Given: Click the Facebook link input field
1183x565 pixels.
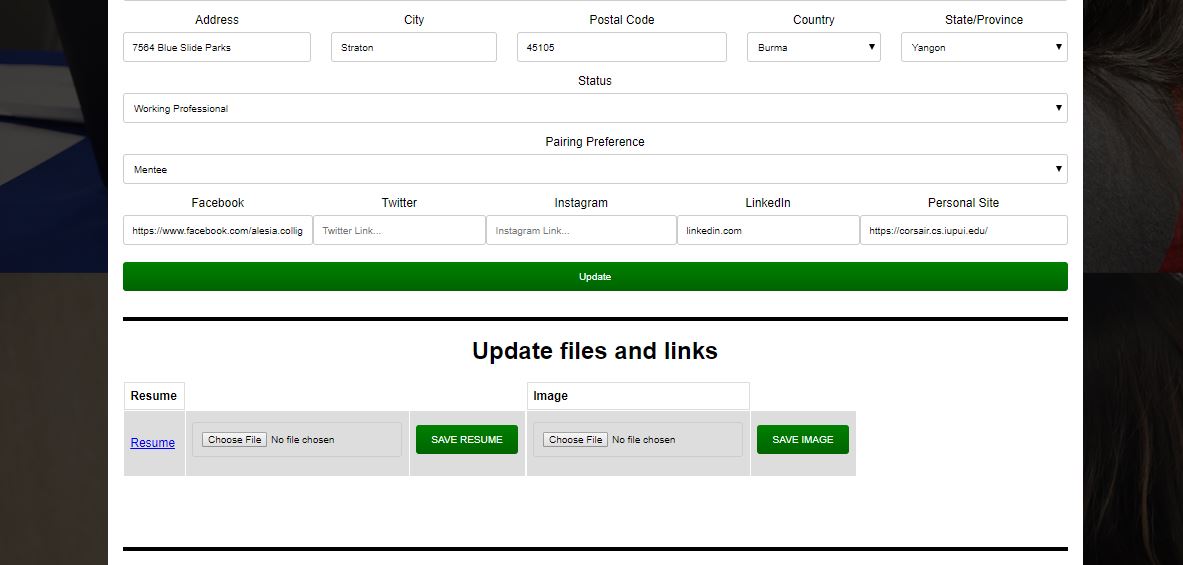Looking at the screenshot, I should coord(217,230).
